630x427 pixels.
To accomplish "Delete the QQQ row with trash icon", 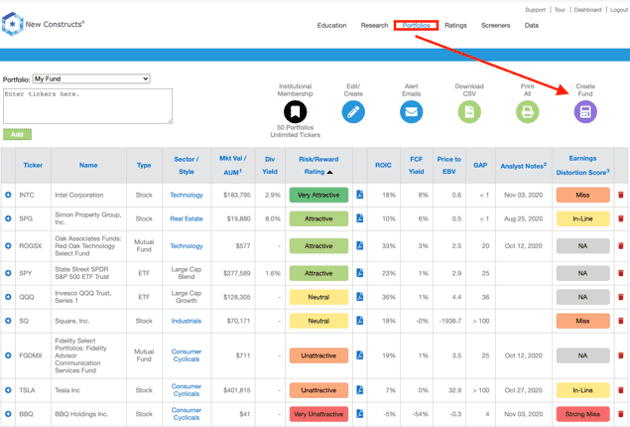I will pyautogui.click(x=621, y=297).
